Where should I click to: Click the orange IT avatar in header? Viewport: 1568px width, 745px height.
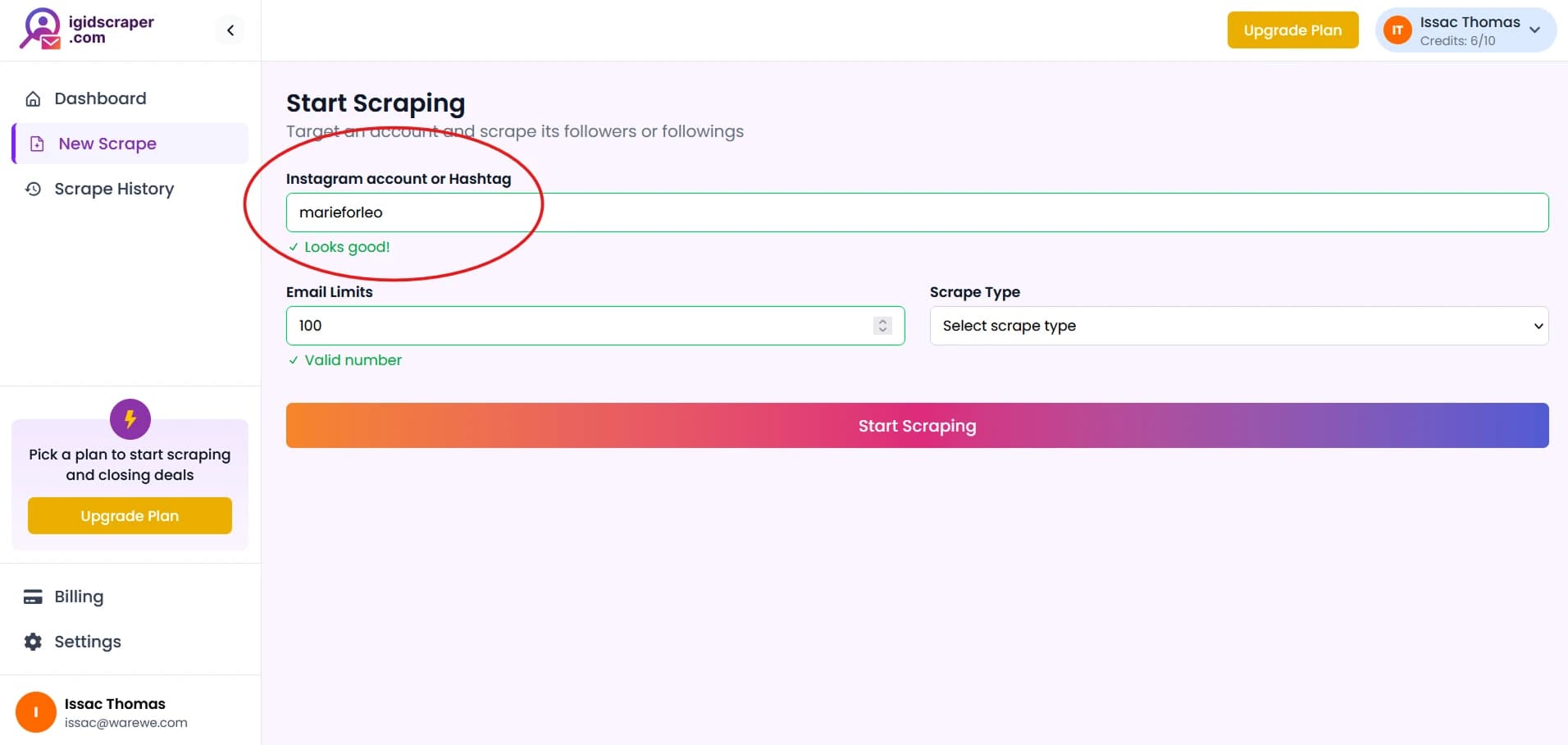(x=1397, y=30)
